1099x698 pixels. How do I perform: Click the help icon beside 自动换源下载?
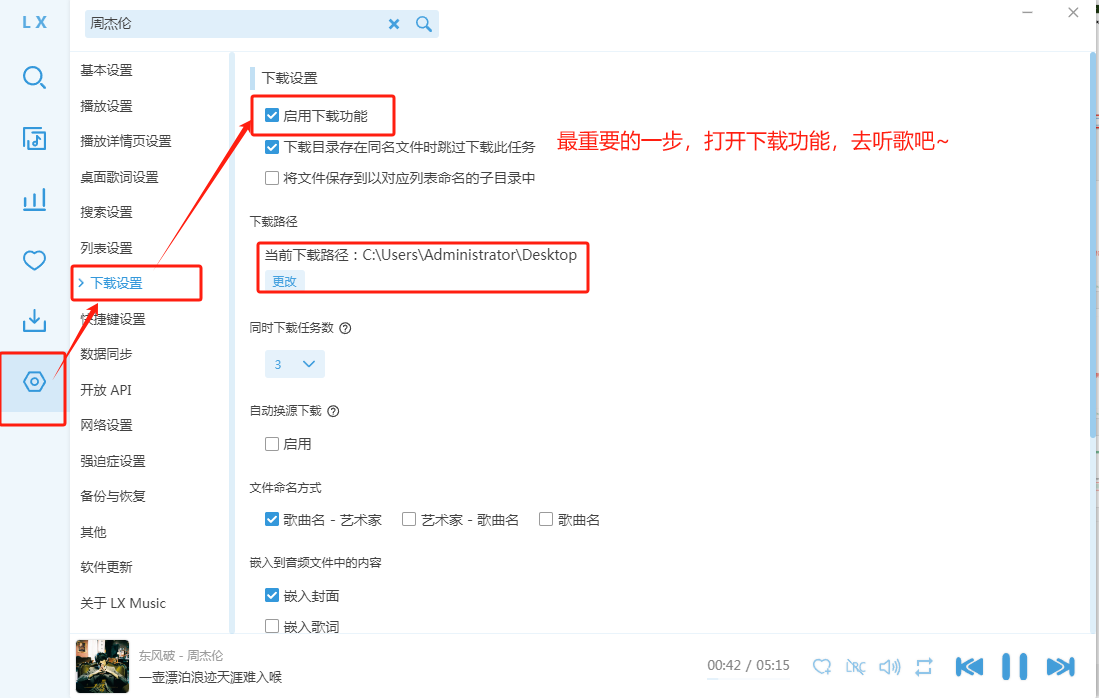click(x=334, y=411)
